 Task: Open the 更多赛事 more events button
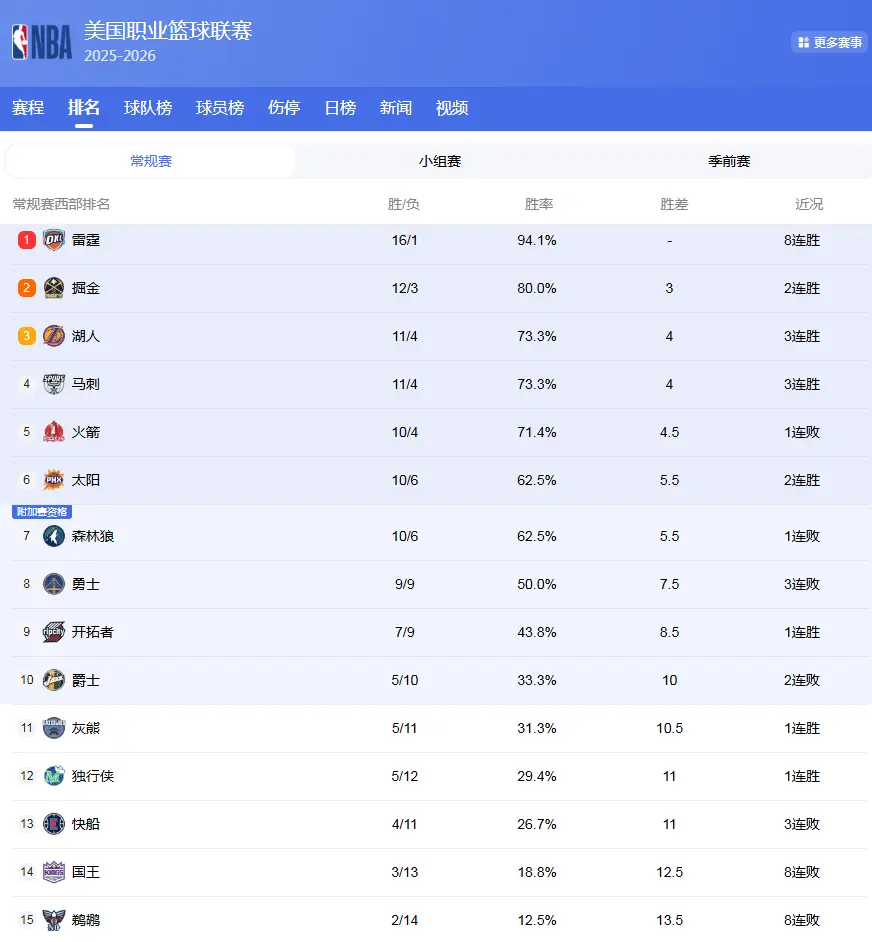(x=829, y=42)
